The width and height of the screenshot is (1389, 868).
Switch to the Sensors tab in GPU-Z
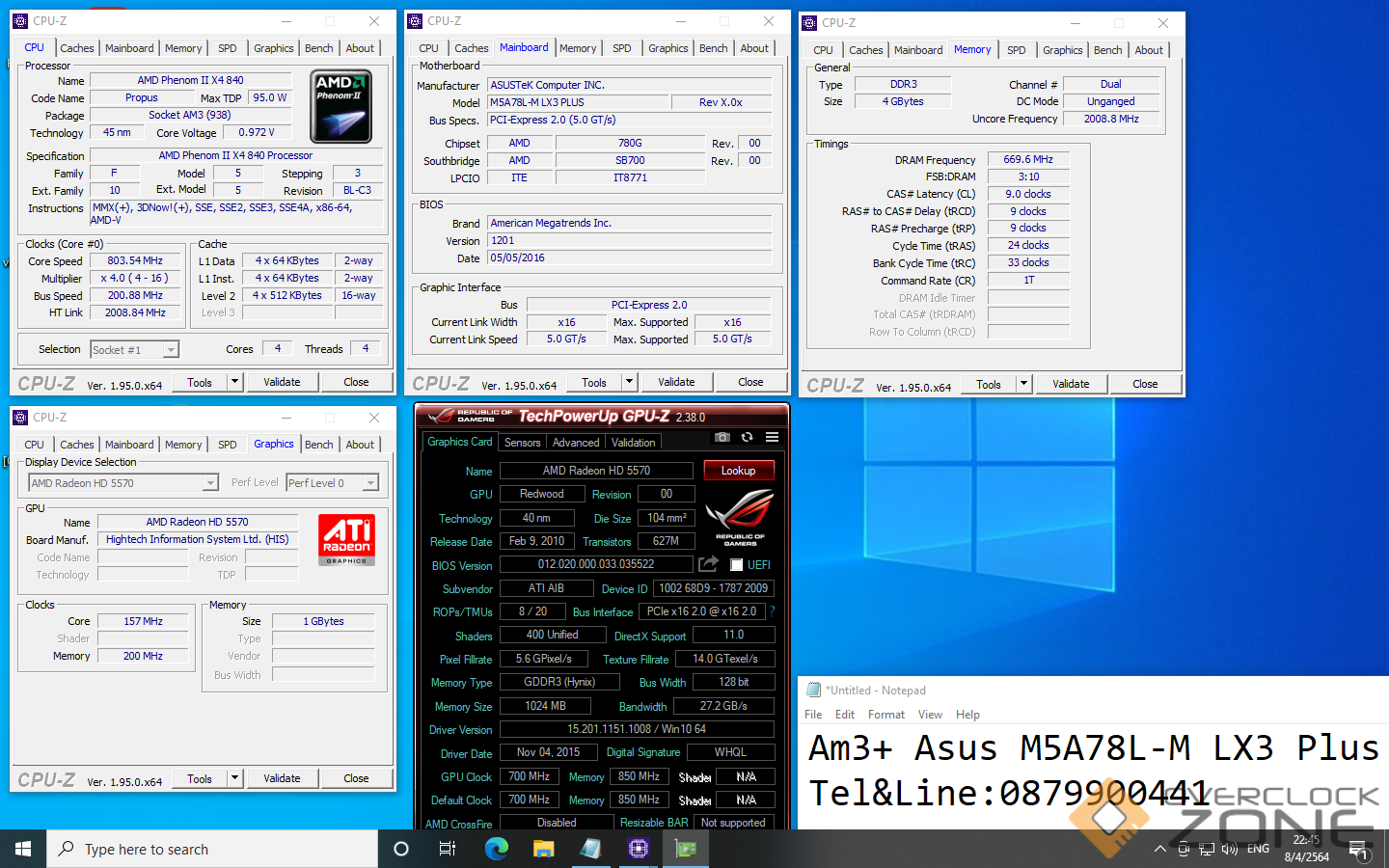coord(522,443)
